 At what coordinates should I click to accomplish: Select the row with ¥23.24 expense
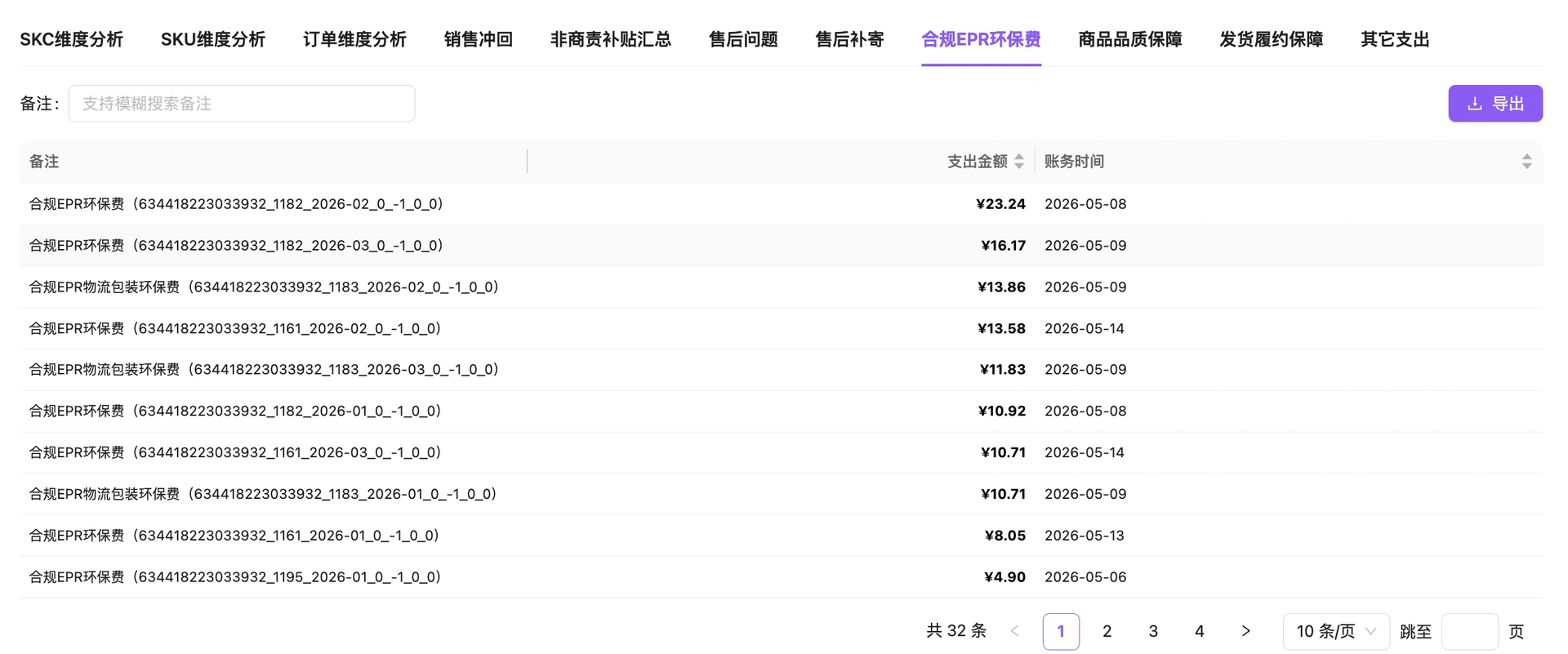point(781,204)
